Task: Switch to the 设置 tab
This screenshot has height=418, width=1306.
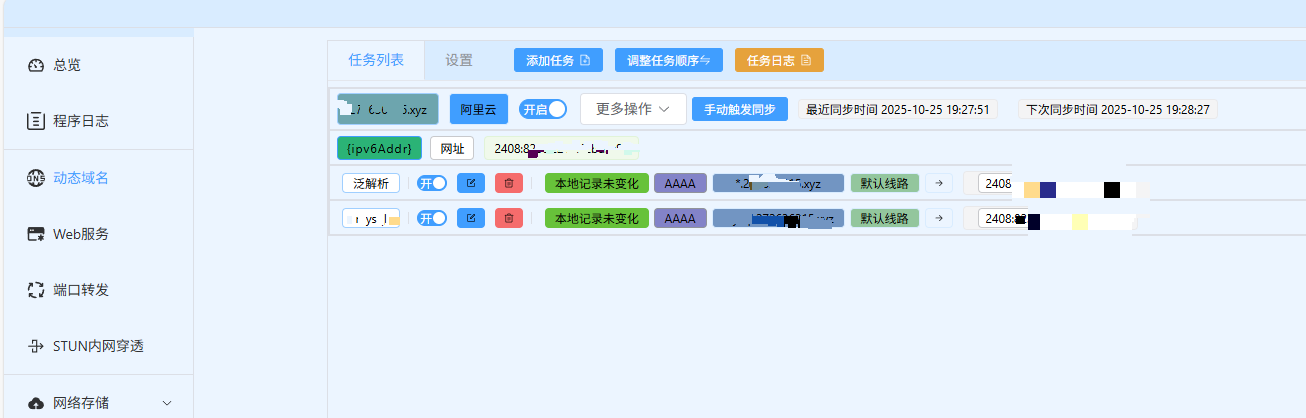Action: coord(459,60)
